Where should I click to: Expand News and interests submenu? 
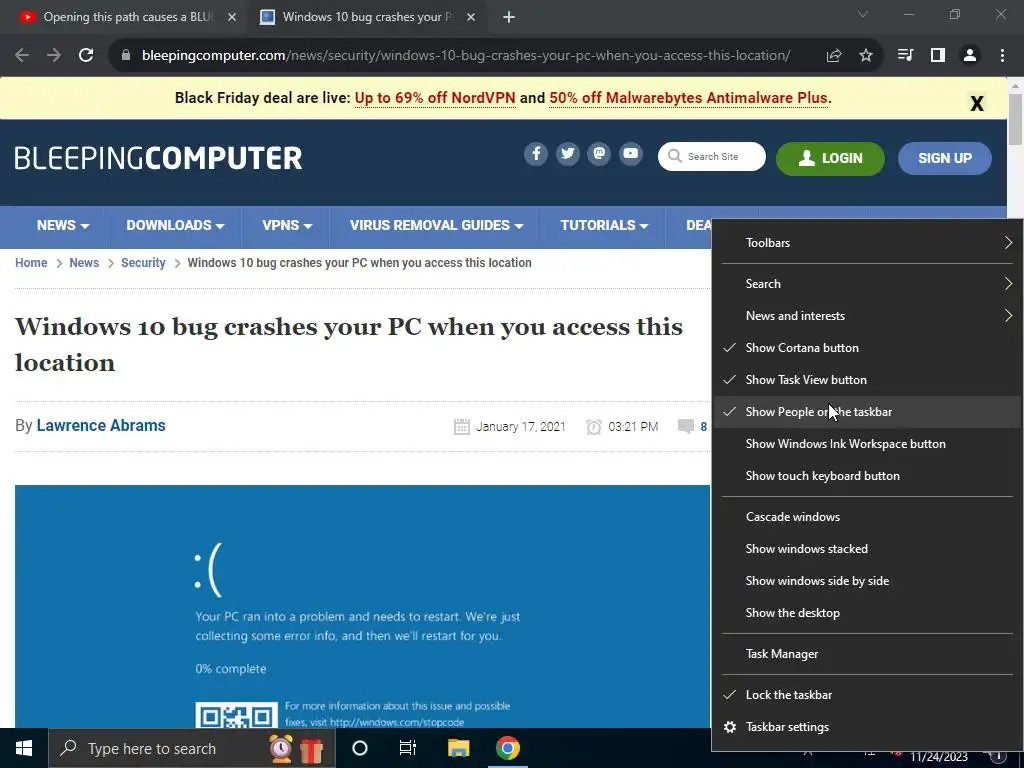pyautogui.click(x=867, y=315)
